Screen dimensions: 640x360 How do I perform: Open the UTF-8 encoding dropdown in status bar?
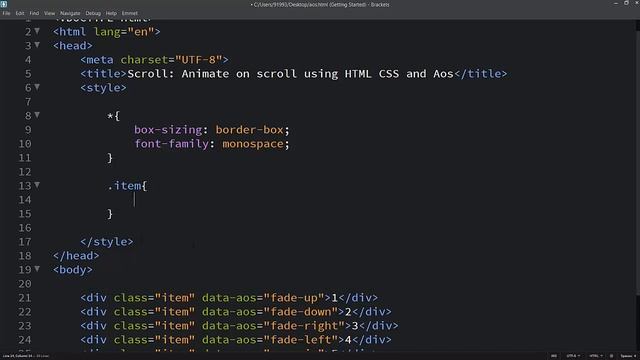click(573, 356)
